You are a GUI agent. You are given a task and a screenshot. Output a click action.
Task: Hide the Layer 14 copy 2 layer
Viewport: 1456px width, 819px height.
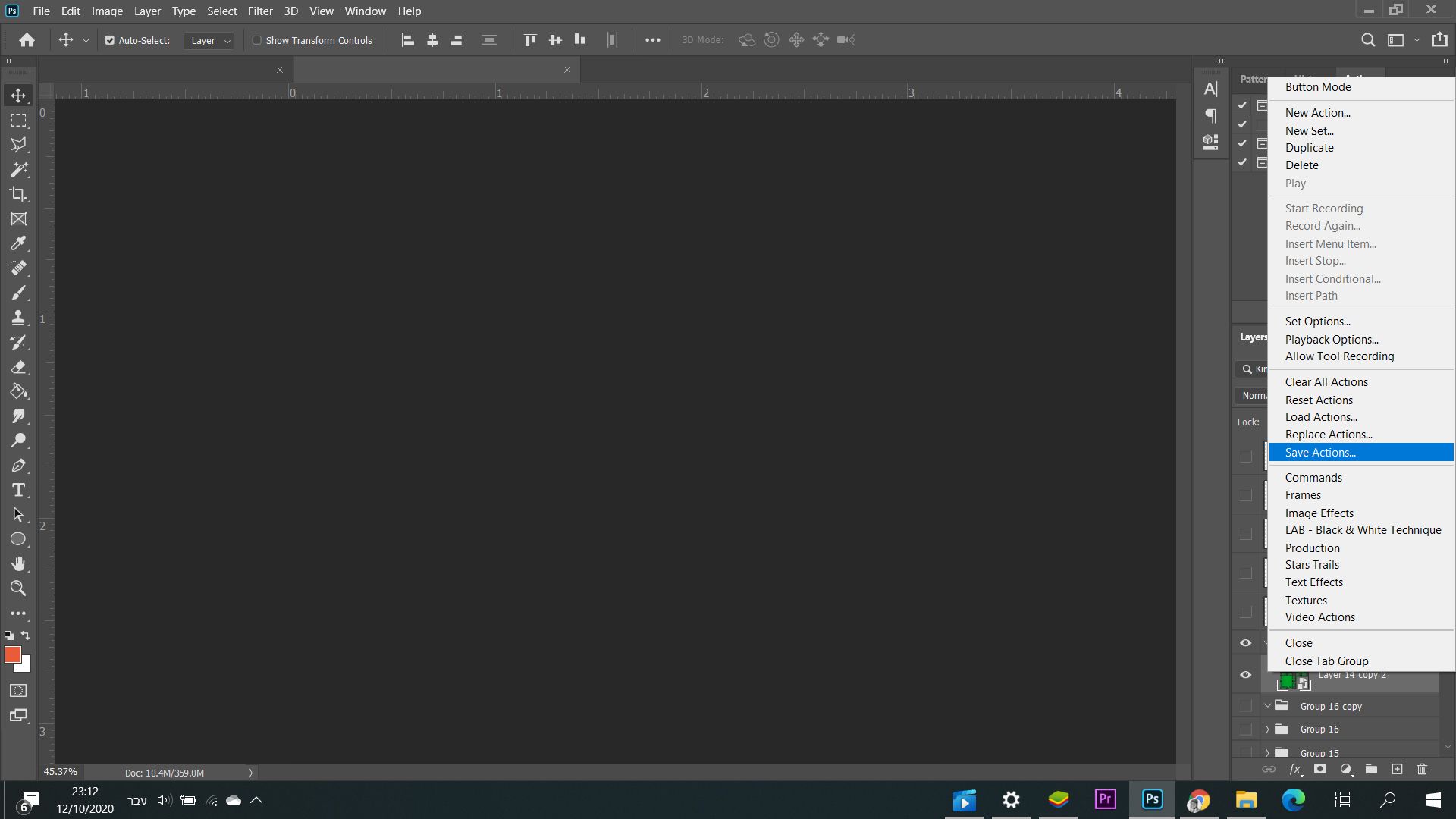pos(1245,675)
